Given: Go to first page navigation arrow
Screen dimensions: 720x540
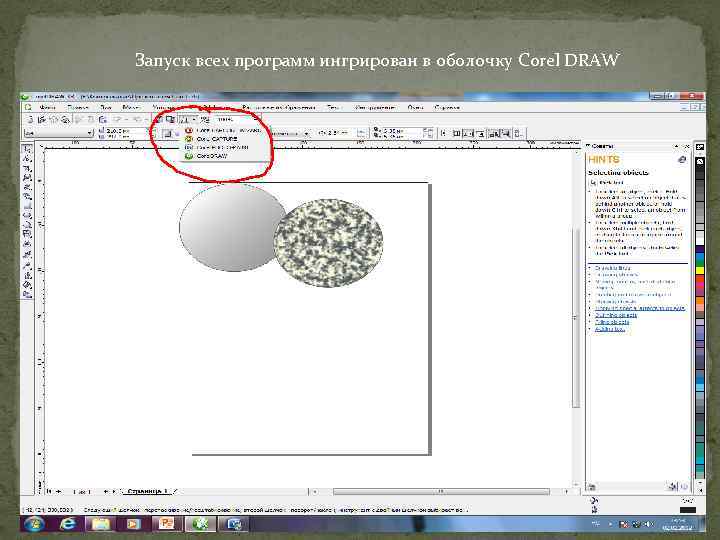Looking at the screenshot, I should (x=49, y=491).
